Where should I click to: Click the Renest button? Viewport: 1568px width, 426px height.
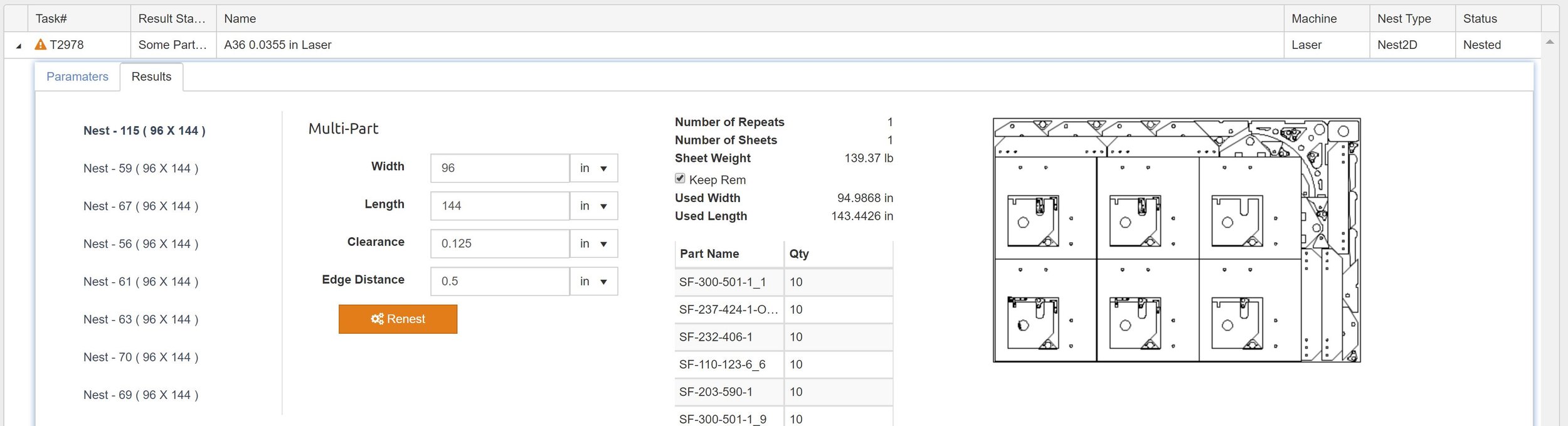click(x=398, y=319)
